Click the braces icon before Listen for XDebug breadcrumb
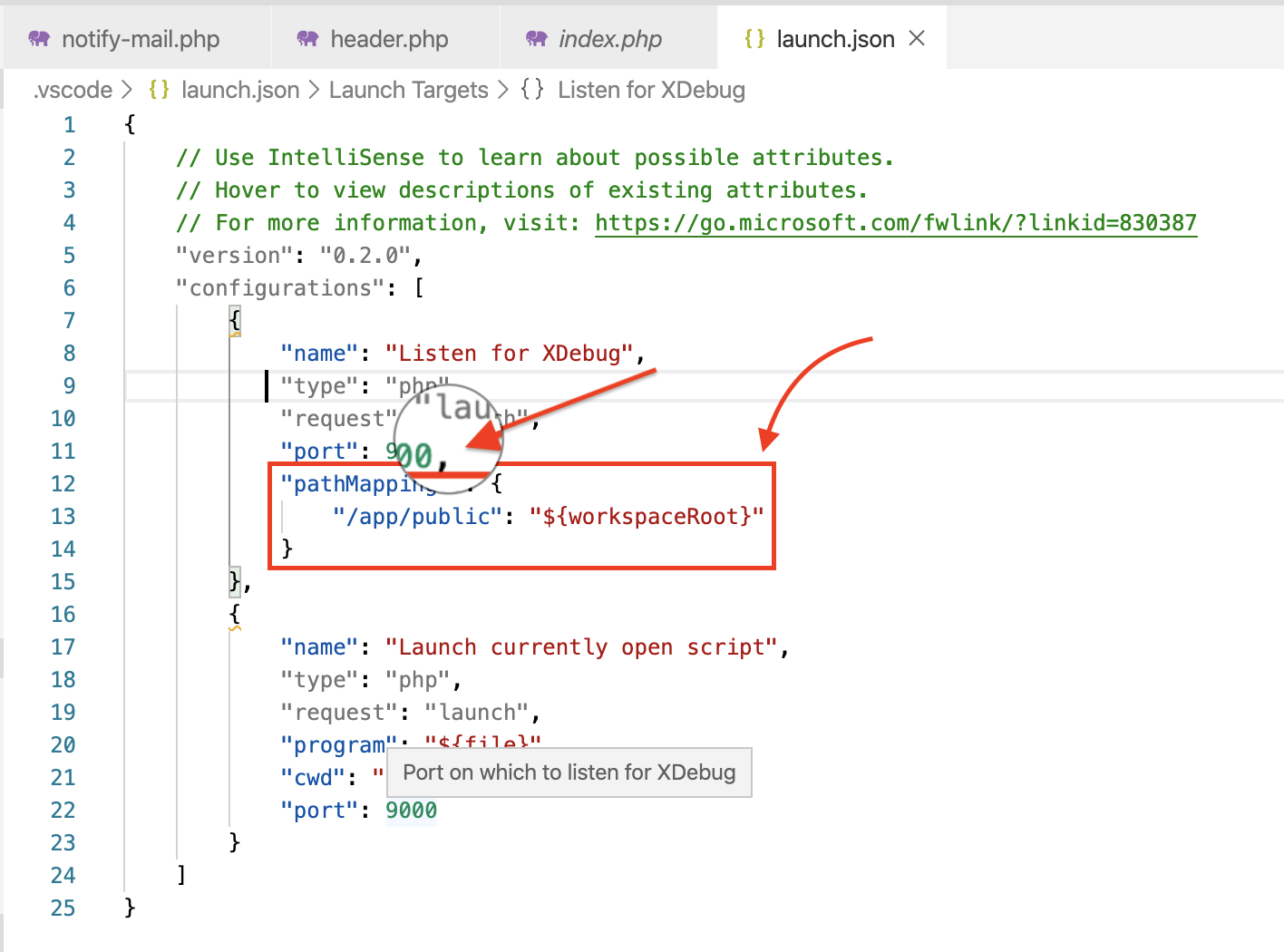This screenshot has width=1284, height=952. [532, 89]
